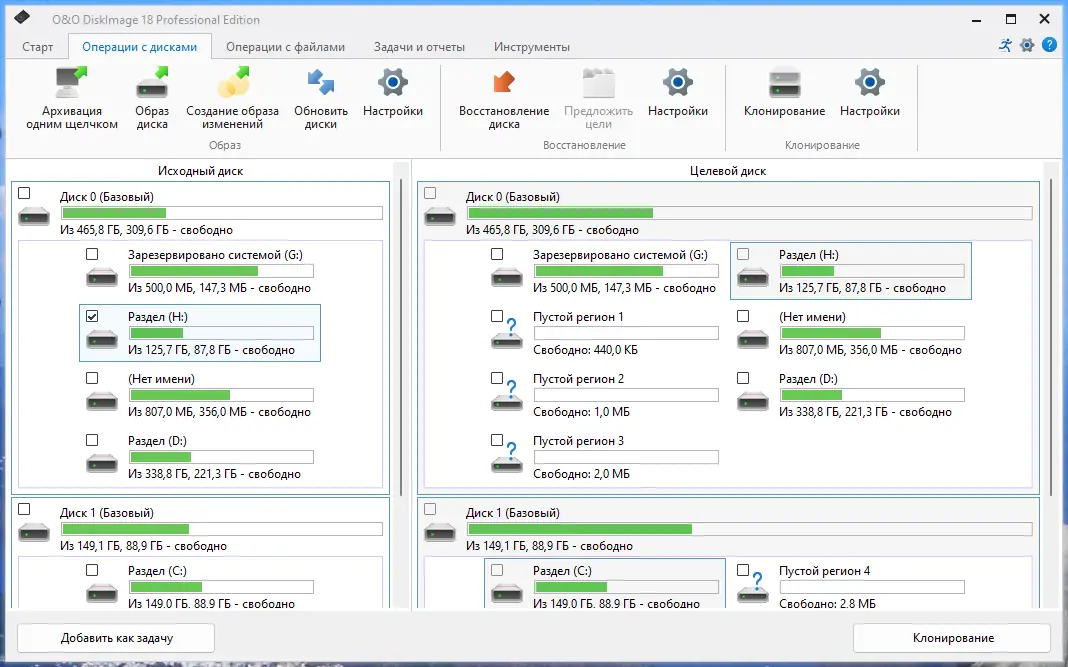Open program settings gear in title area

pyautogui.click(x=1027, y=46)
